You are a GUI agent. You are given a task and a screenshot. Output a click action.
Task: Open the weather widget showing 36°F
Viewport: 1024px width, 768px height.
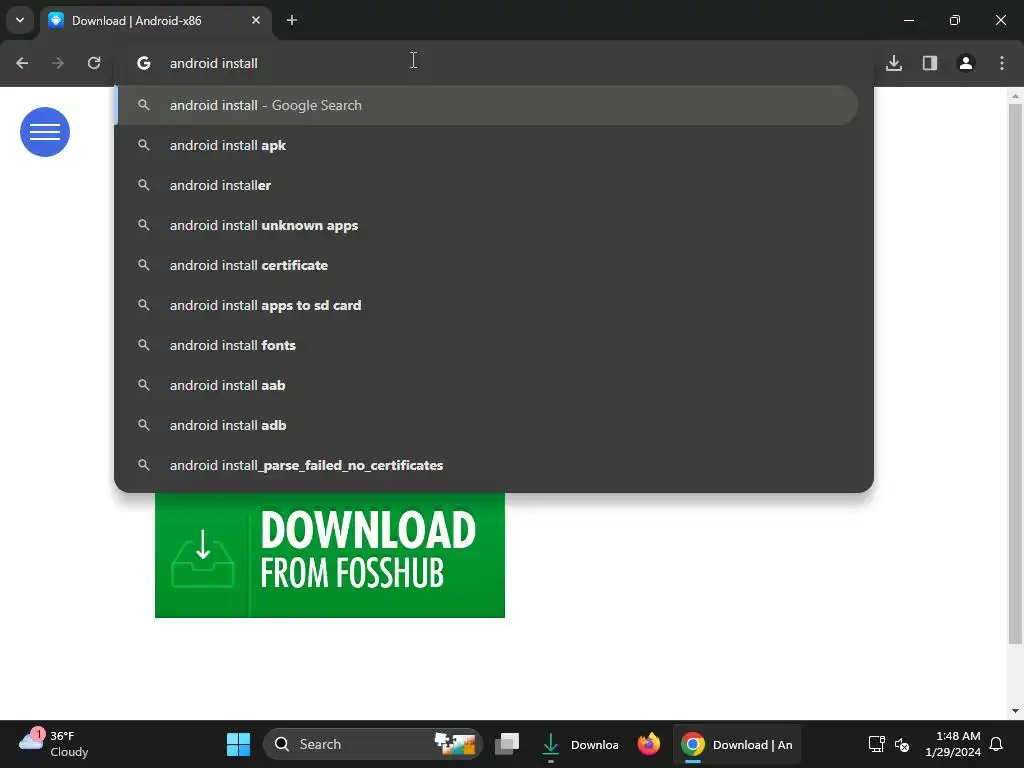tap(54, 744)
